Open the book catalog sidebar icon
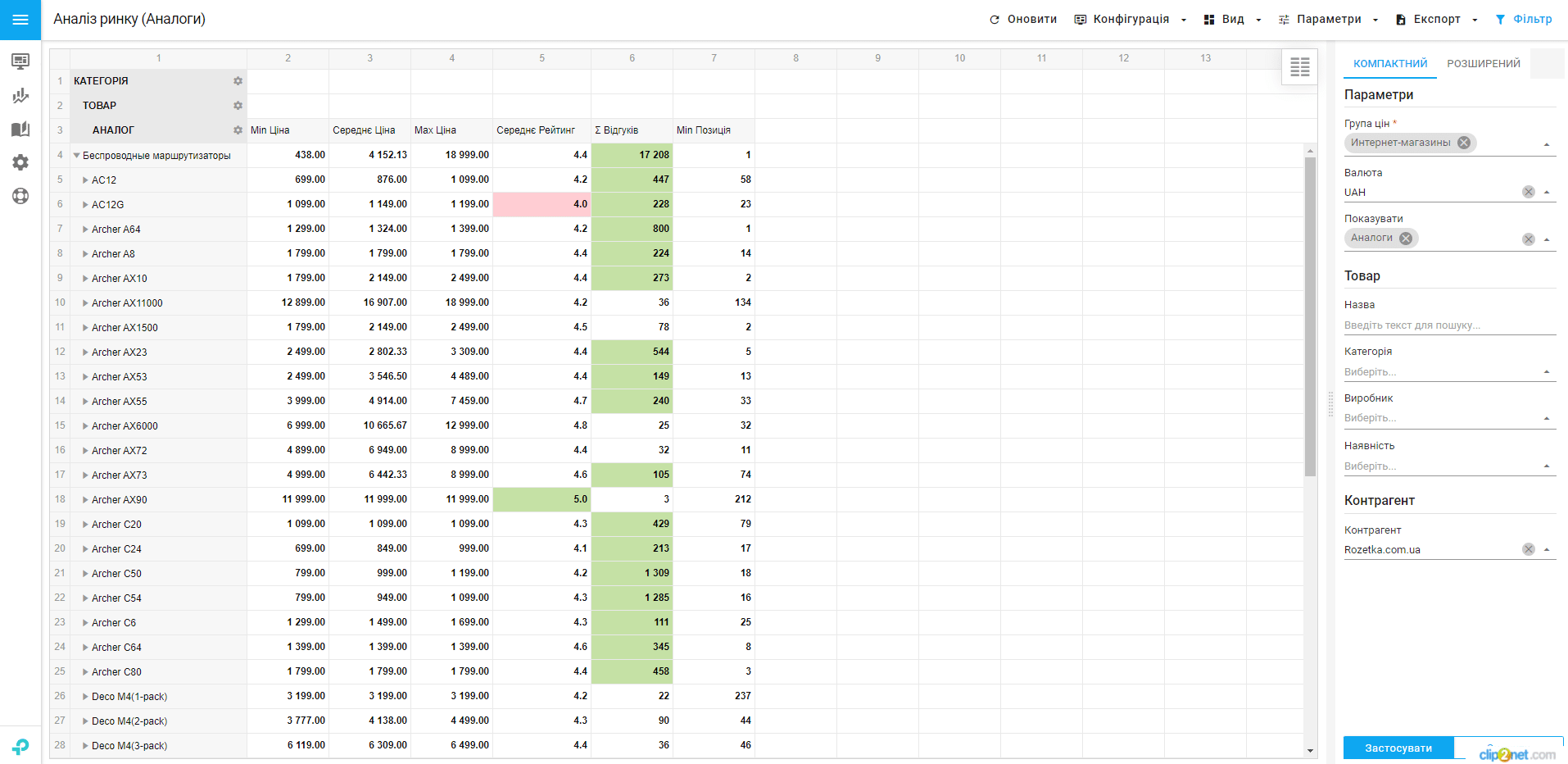This screenshot has width=1568, height=764. [20, 130]
